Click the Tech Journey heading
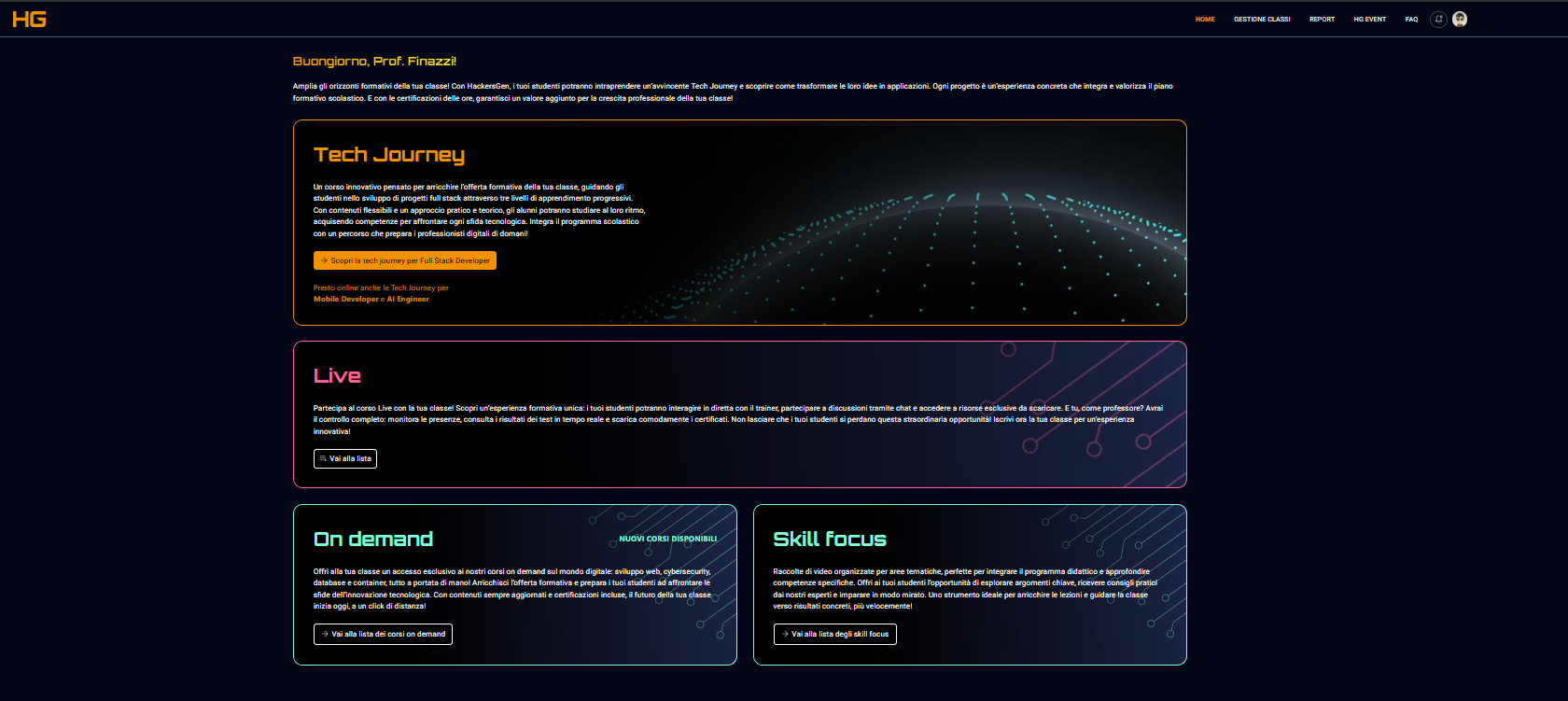Image resolution: width=1568 pixels, height=701 pixels. coord(388,155)
